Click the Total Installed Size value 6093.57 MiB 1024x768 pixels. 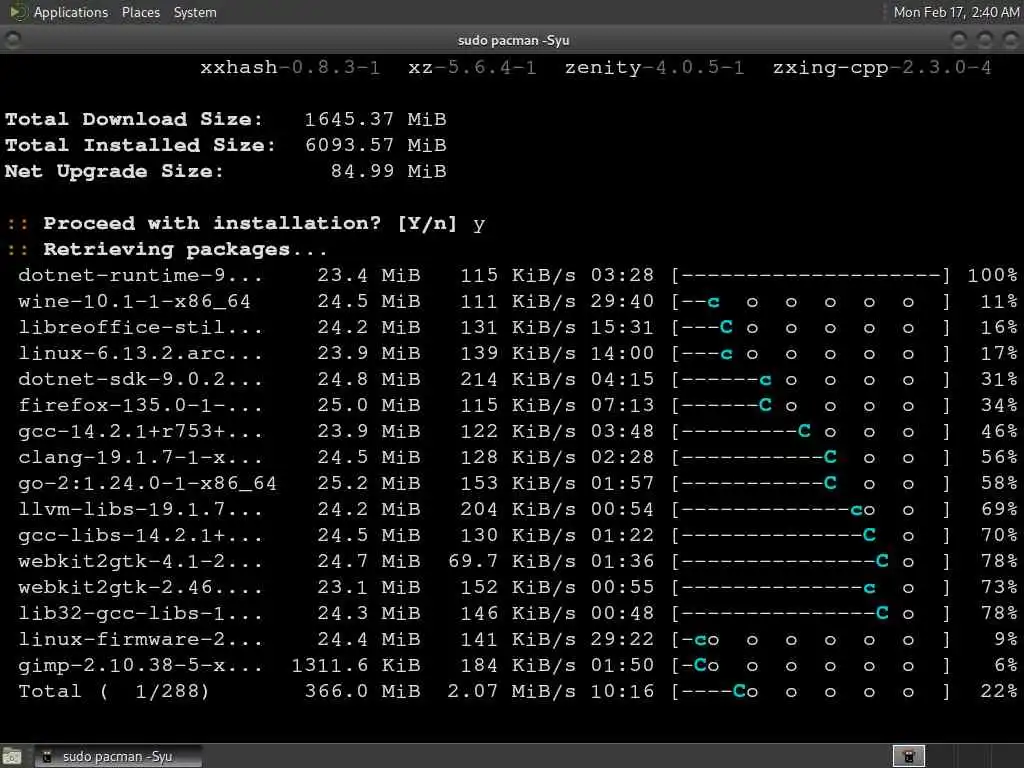pos(376,145)
